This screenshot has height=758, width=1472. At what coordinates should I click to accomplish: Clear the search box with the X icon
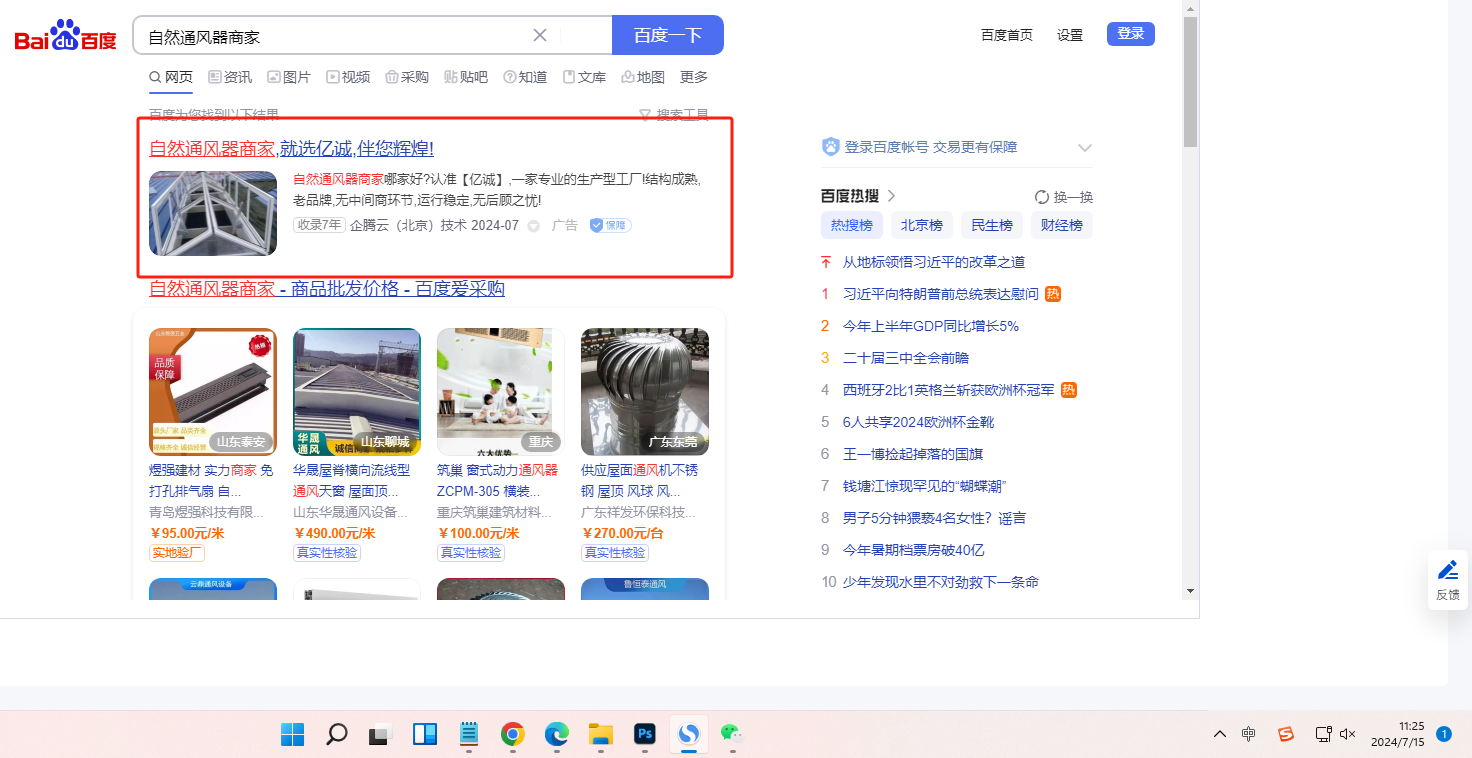[x=540, y=35]
